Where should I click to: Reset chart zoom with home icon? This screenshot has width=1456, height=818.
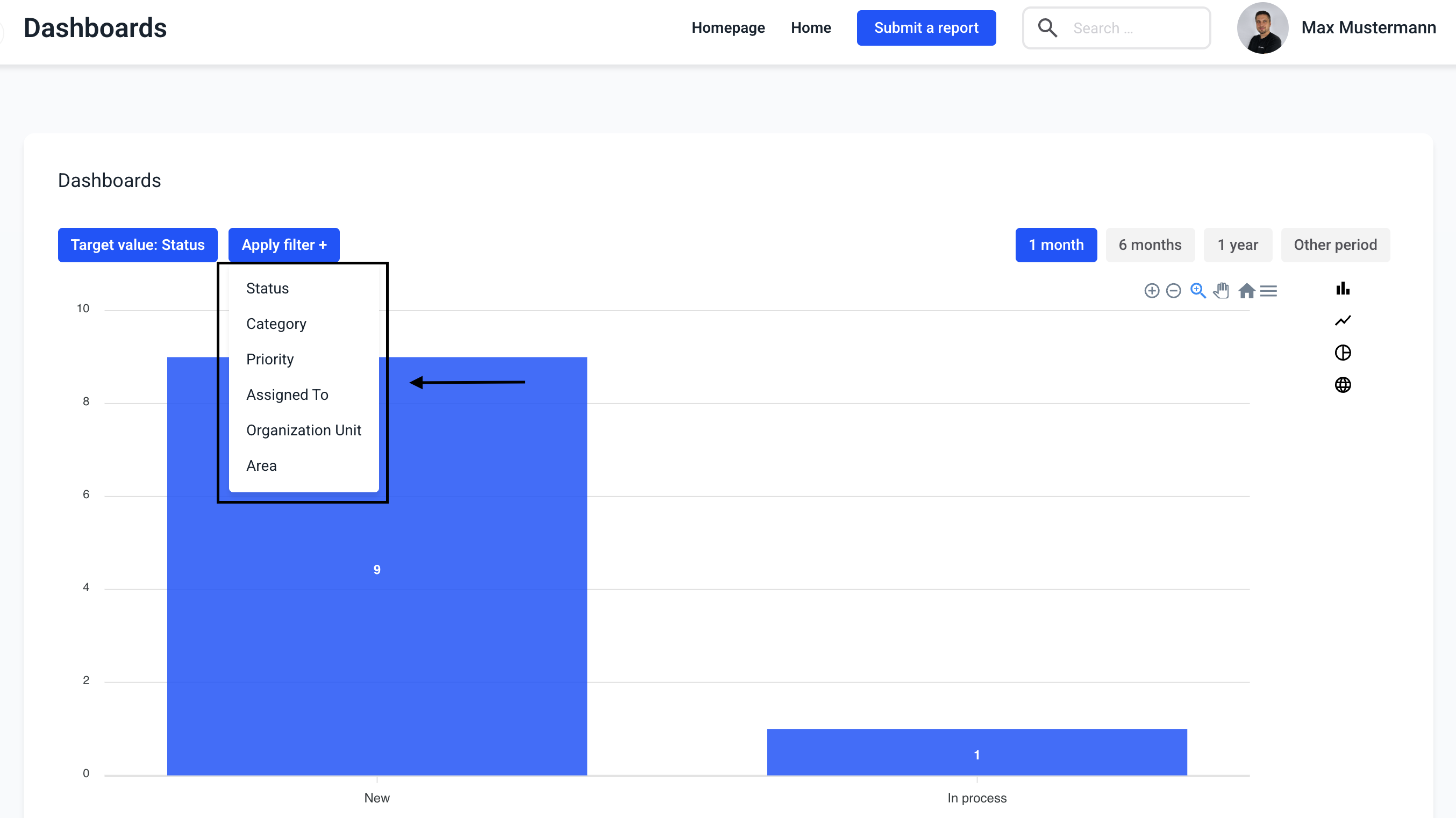point(1246,291)
